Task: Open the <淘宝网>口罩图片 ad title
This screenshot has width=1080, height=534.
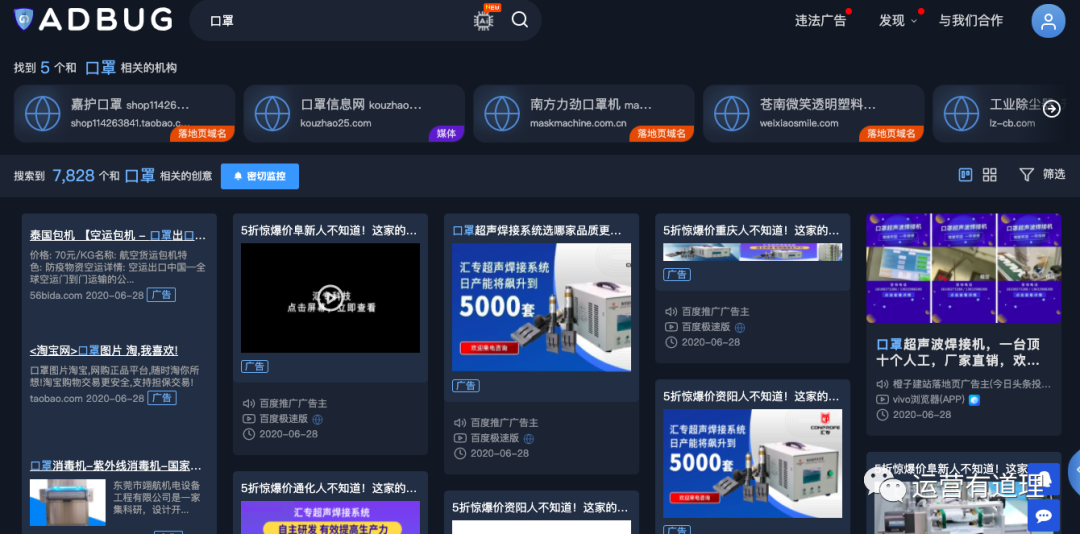Action: pos(104,351)
